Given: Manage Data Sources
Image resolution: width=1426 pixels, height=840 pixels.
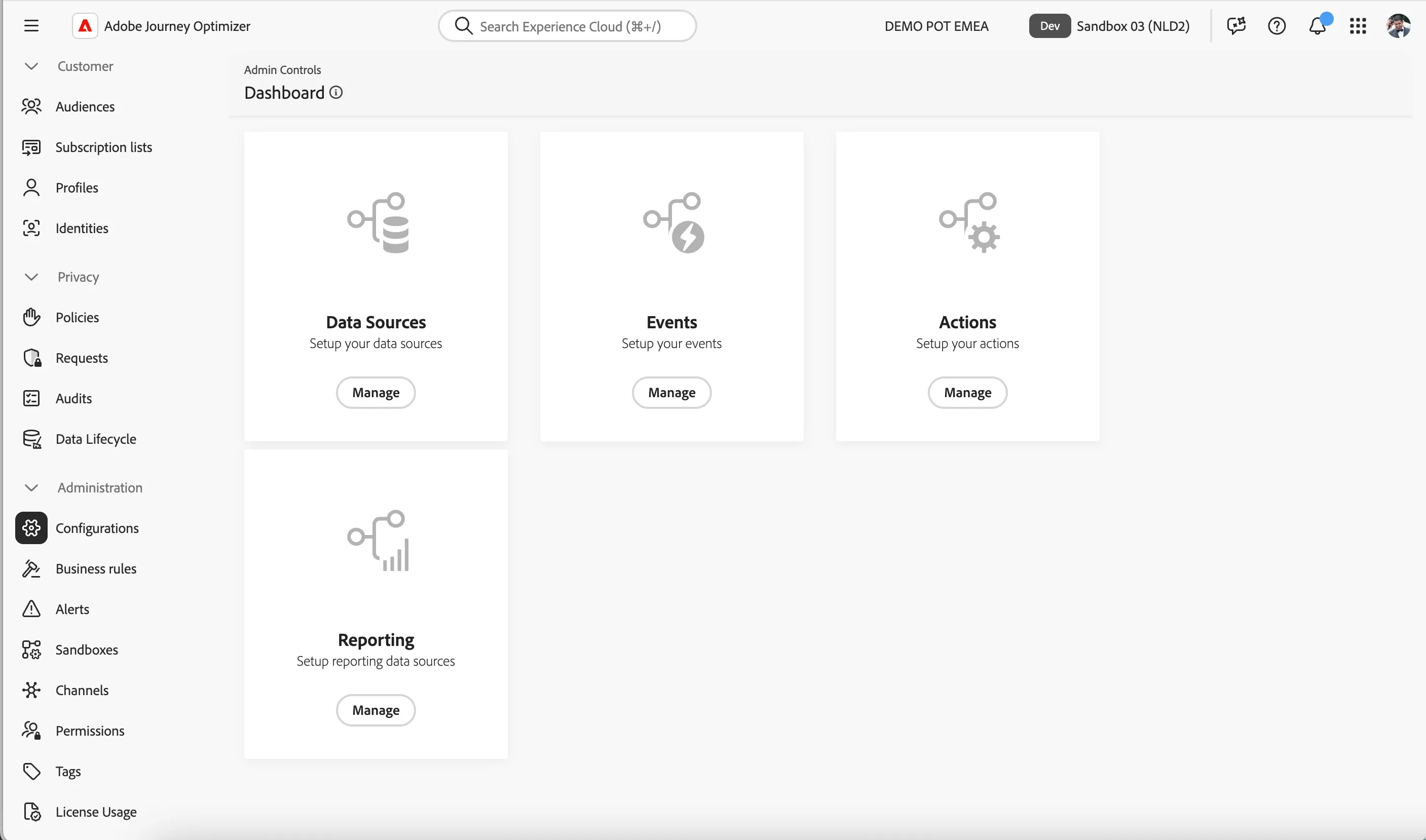Looking at the screenshot, I should tap(376, 393).
